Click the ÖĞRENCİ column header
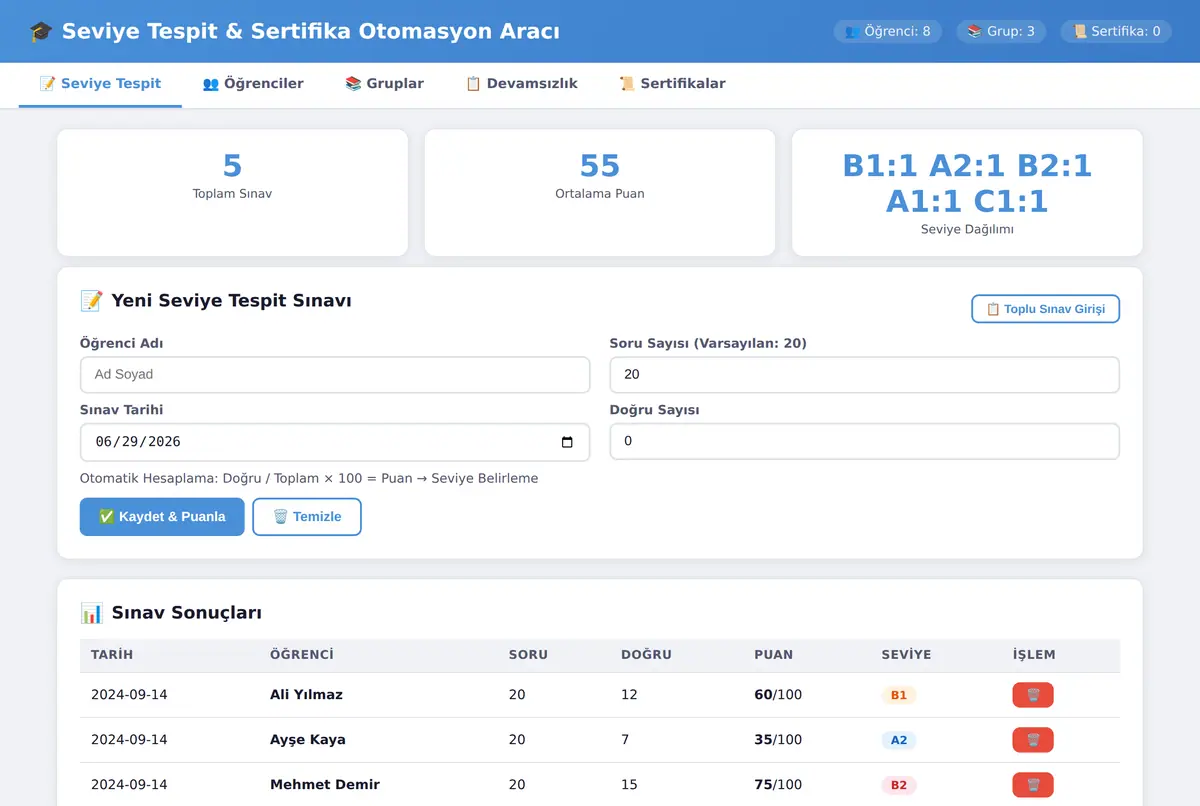Viewport: 1200px width, 806px height. tap(302, 655)
